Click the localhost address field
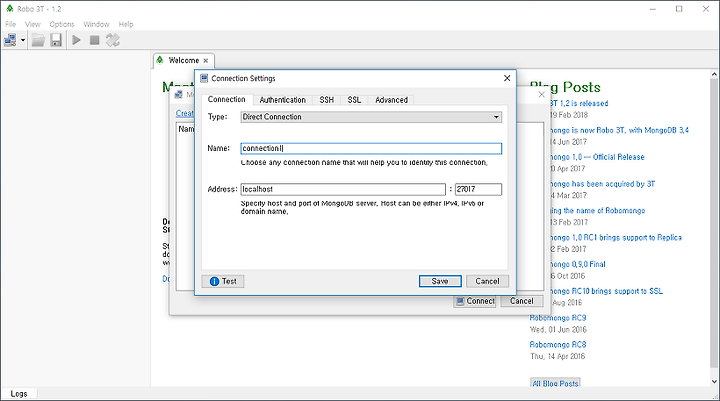 pos(343,189)
